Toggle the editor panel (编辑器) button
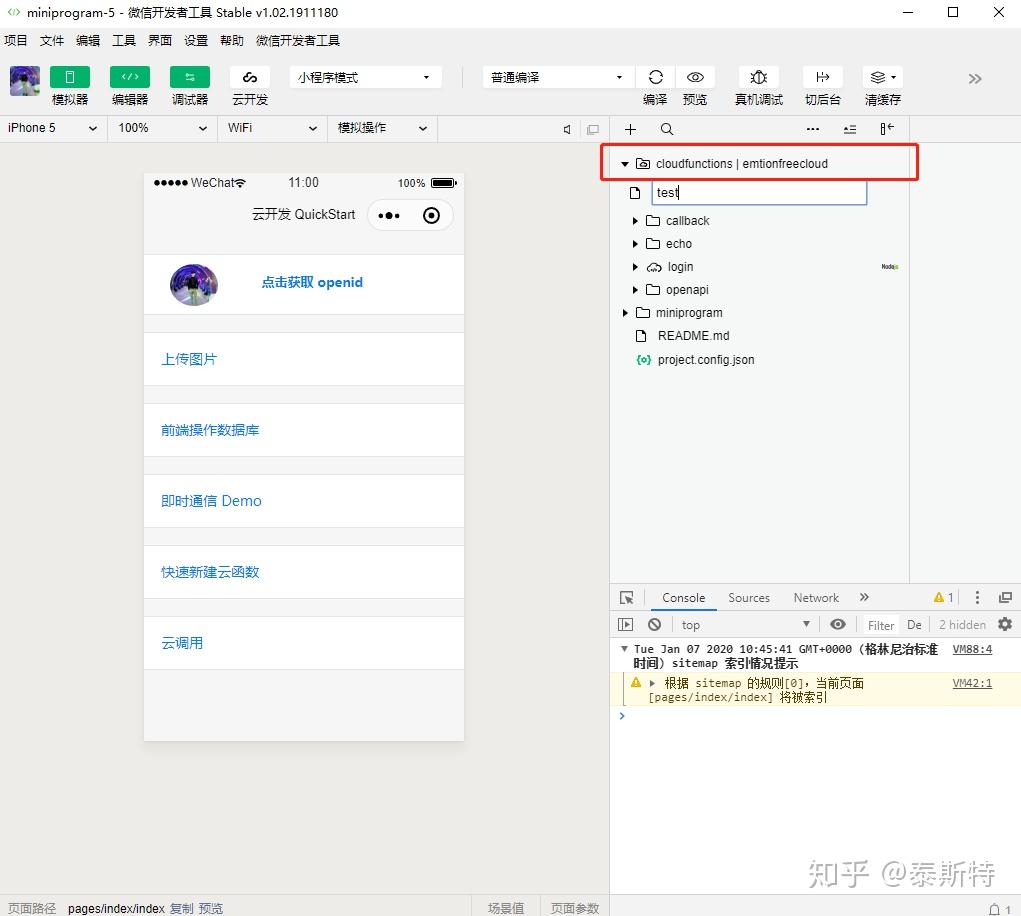This screenshot has width=1021, height=916. pyautogui.click(x=130, y=77)
